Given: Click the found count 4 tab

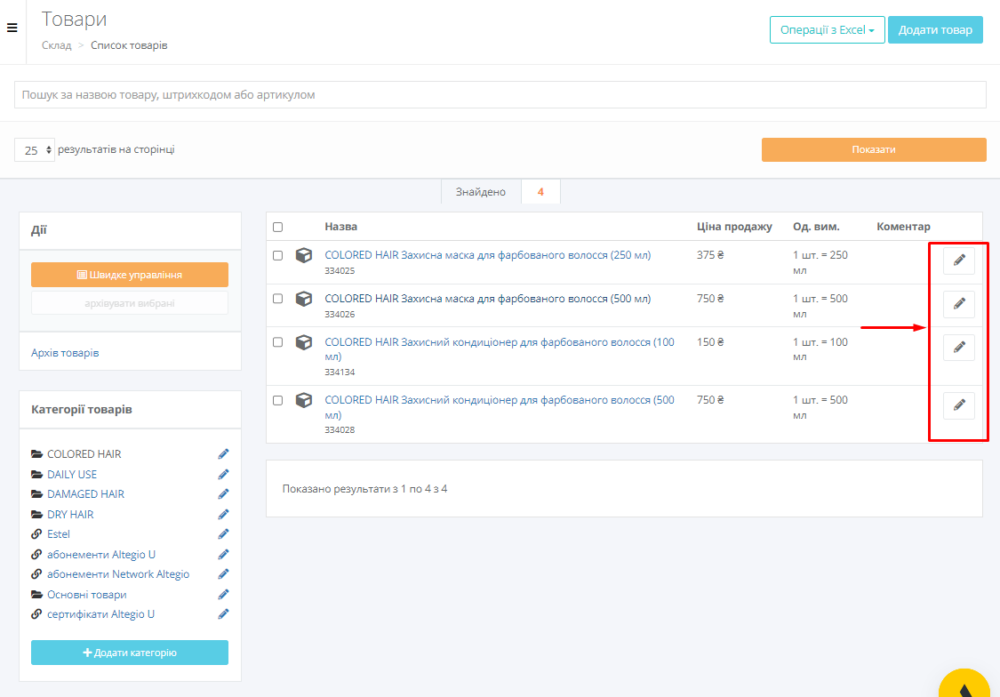Looking at the screenshot, I should (541, 192).
